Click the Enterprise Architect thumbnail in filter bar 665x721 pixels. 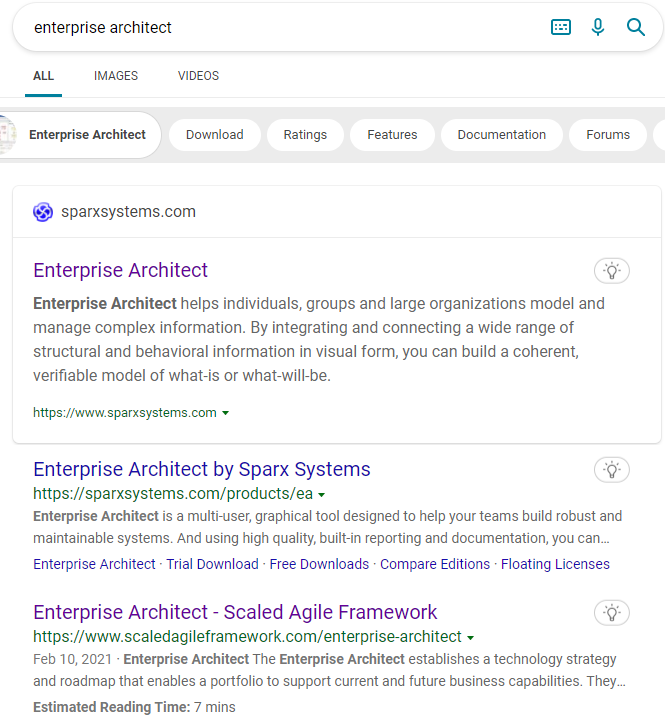(8, 135)
